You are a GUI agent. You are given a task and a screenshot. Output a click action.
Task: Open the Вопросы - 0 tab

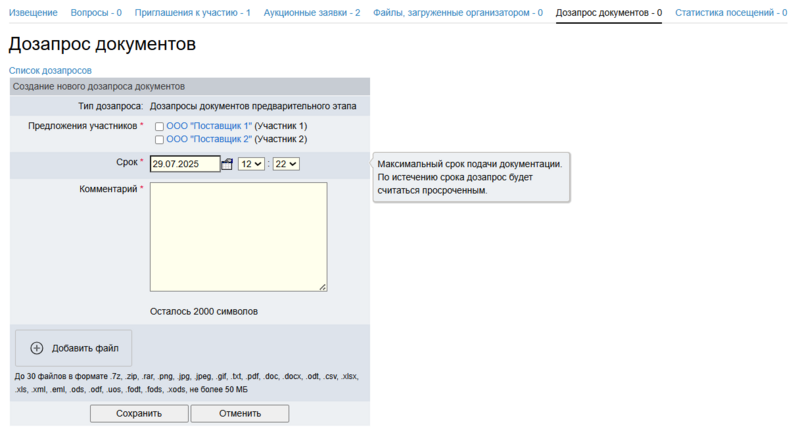(96, 13)
